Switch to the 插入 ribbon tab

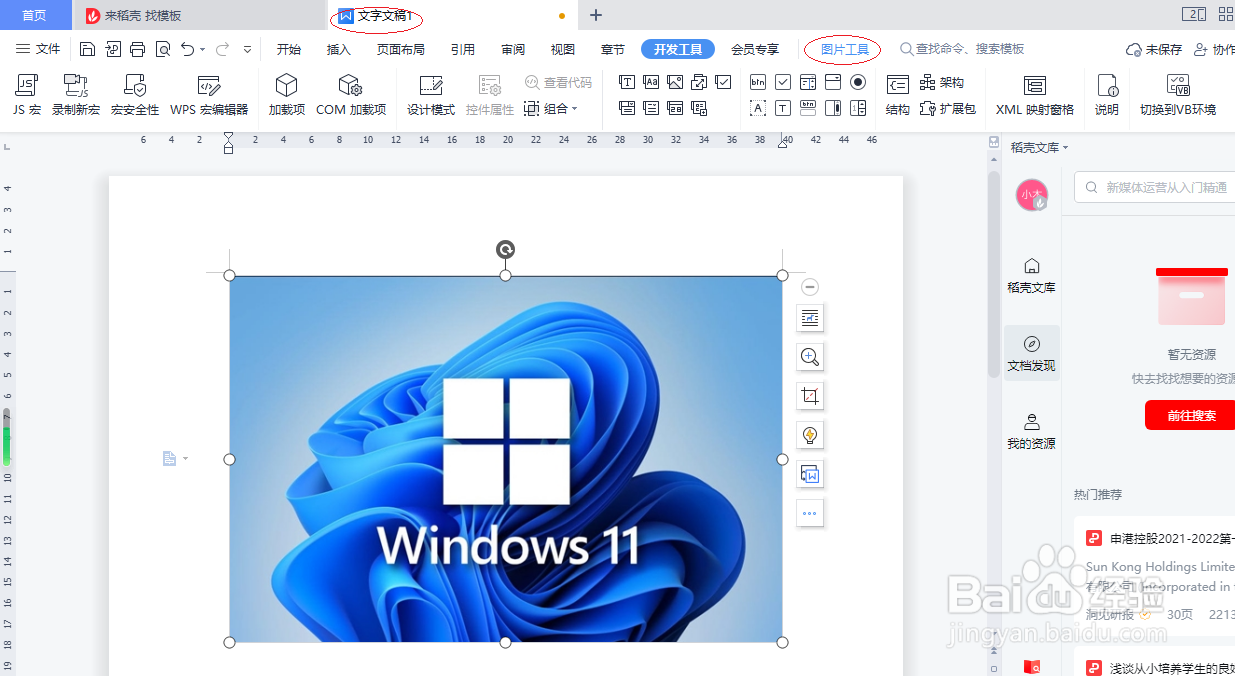(x=339, y=49)
